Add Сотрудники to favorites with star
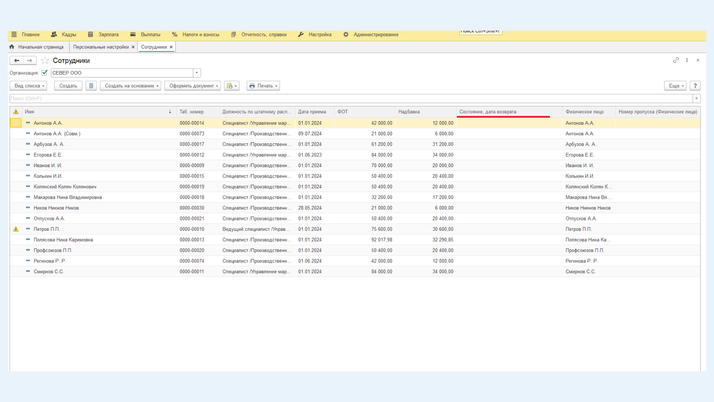 tap(45, 61)
